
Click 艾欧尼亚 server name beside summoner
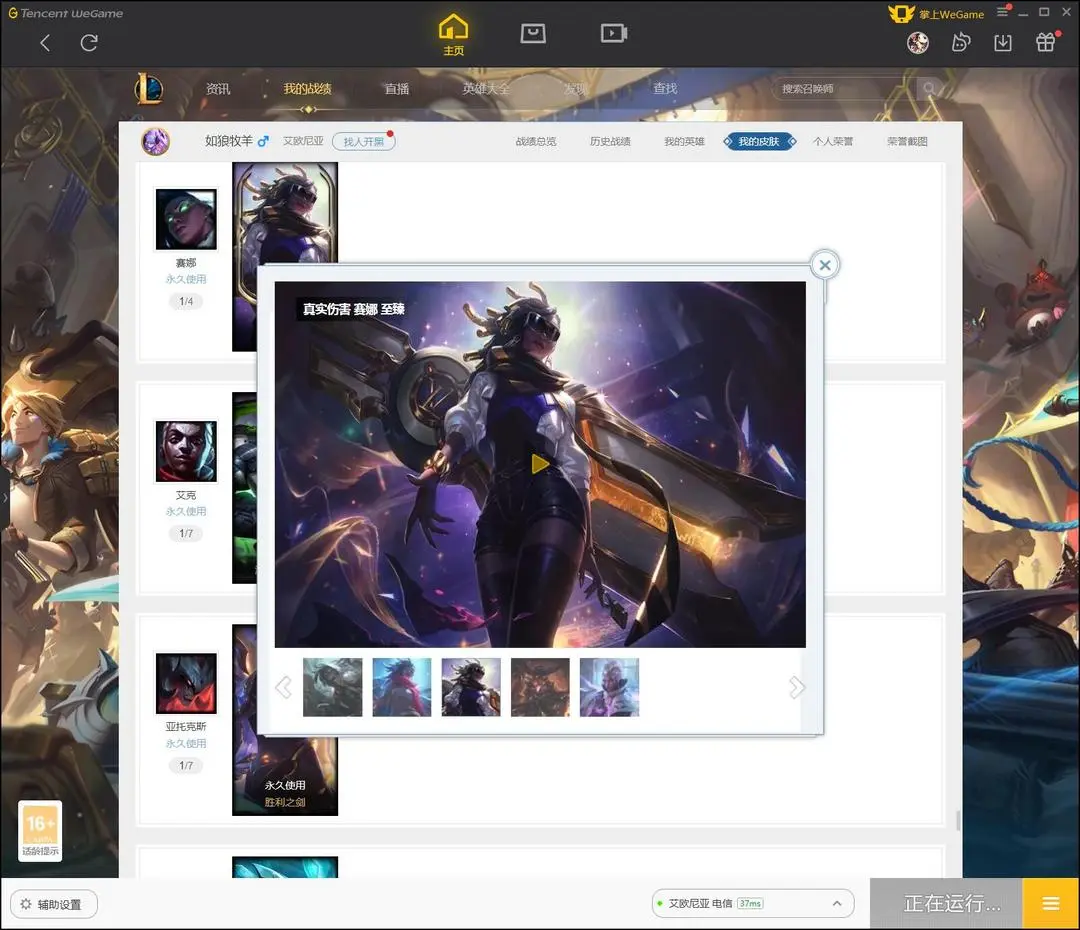tap(303, 141)
